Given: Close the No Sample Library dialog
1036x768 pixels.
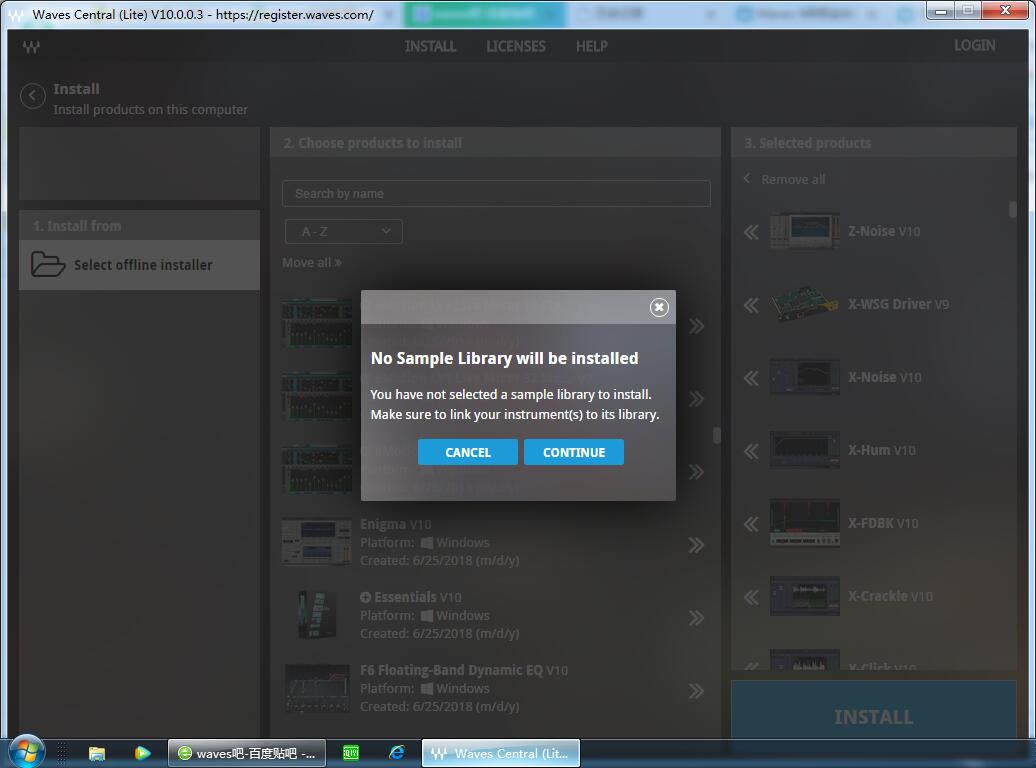Looking at the screenshot, I should (659, 307).
